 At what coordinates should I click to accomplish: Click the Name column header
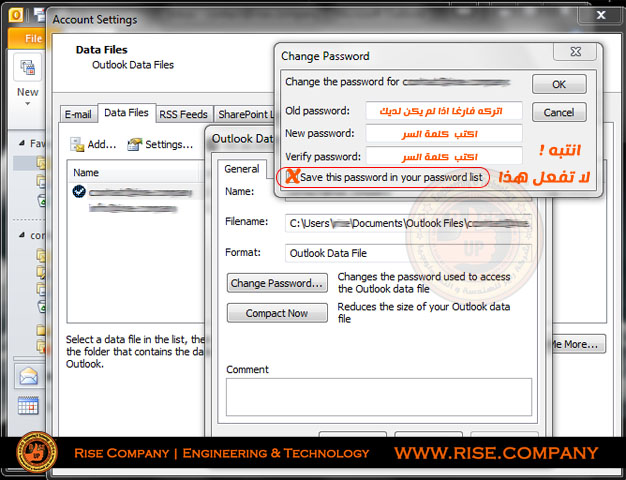click(x=86, y=173)
